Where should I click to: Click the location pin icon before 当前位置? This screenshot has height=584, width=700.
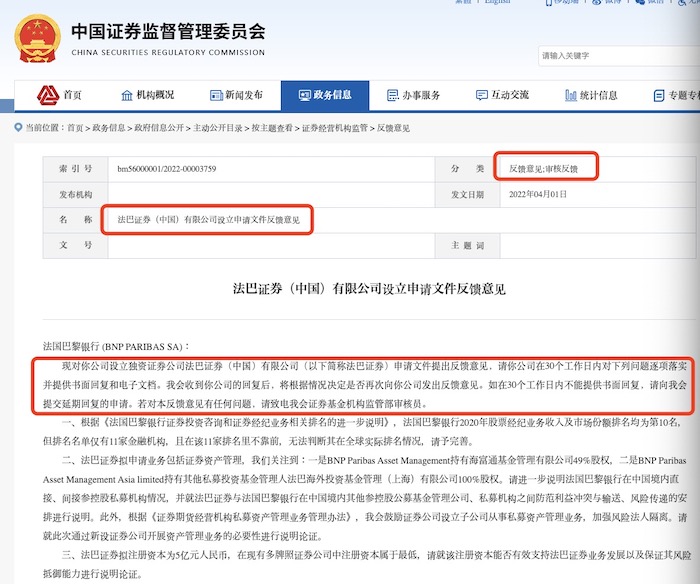18,128
